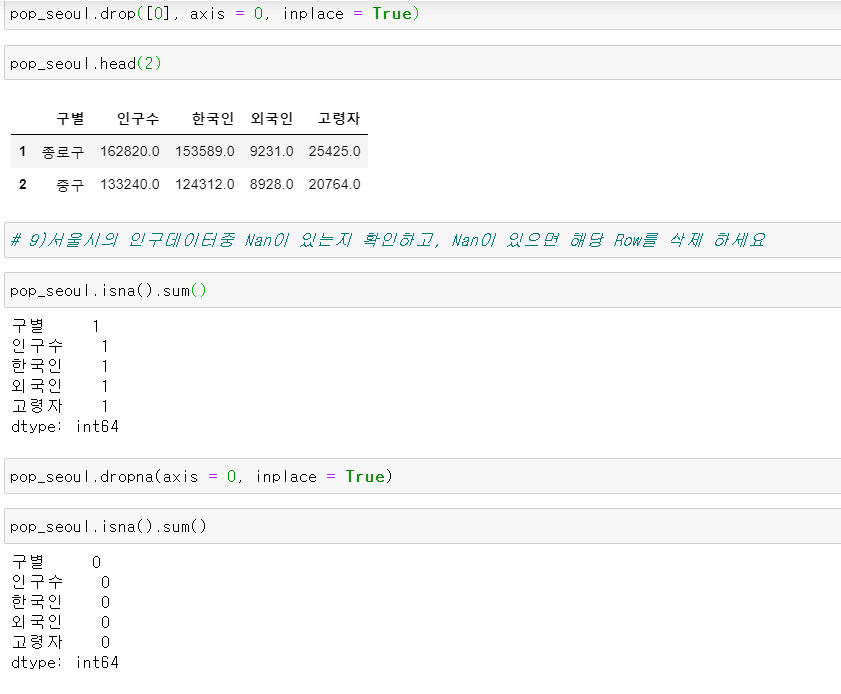Click the value 9231.0
The width and height of the screenshot is (841, 694).
271,151
